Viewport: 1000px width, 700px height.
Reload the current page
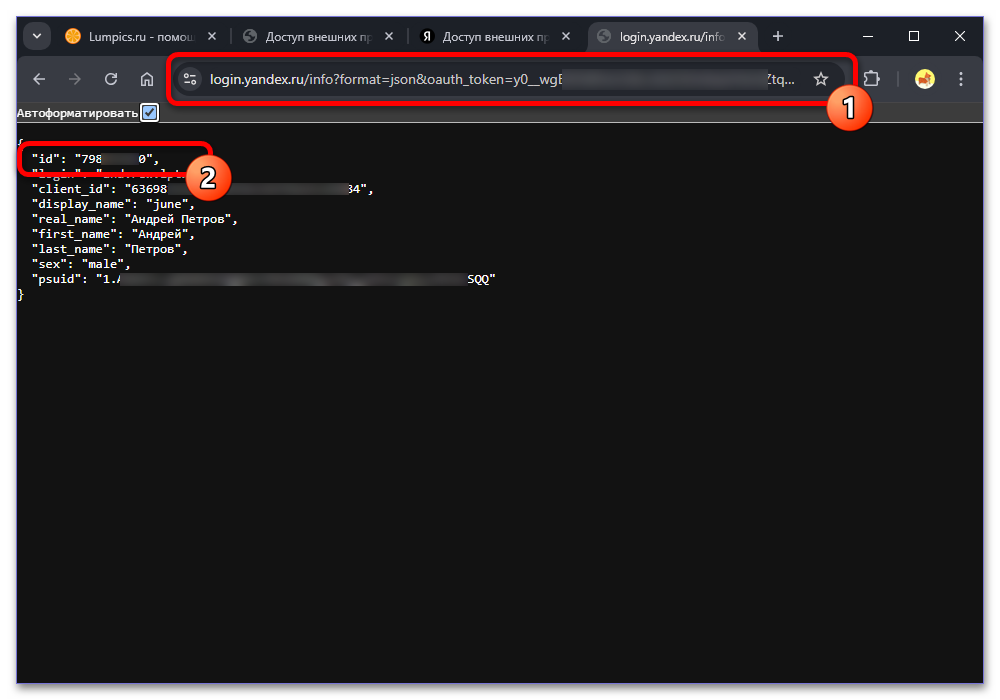click(x=111, y=79)
